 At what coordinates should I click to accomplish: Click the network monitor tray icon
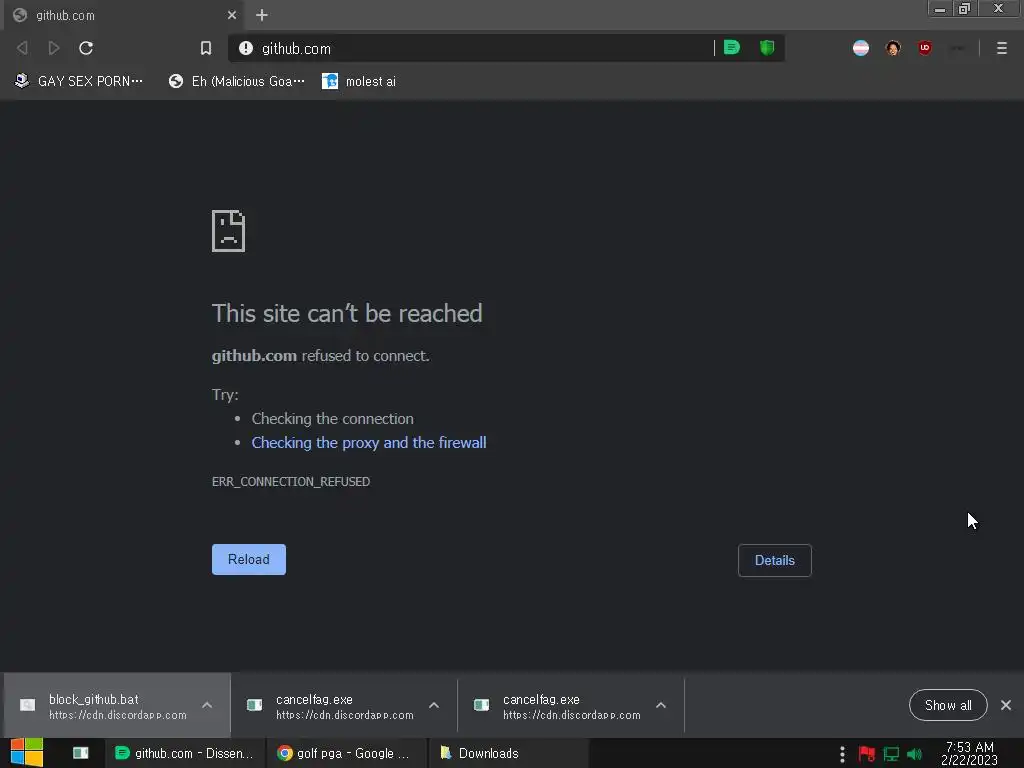pos(891,754)
